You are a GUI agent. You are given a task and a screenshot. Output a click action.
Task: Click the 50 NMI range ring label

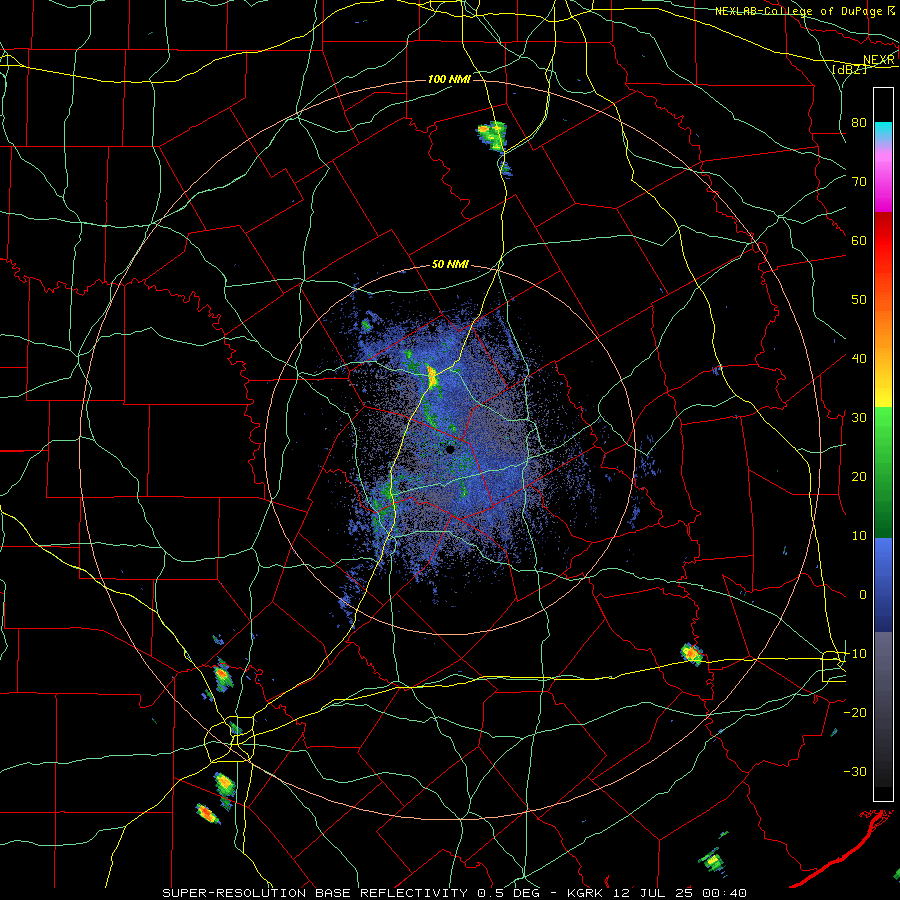coord(450,265)
